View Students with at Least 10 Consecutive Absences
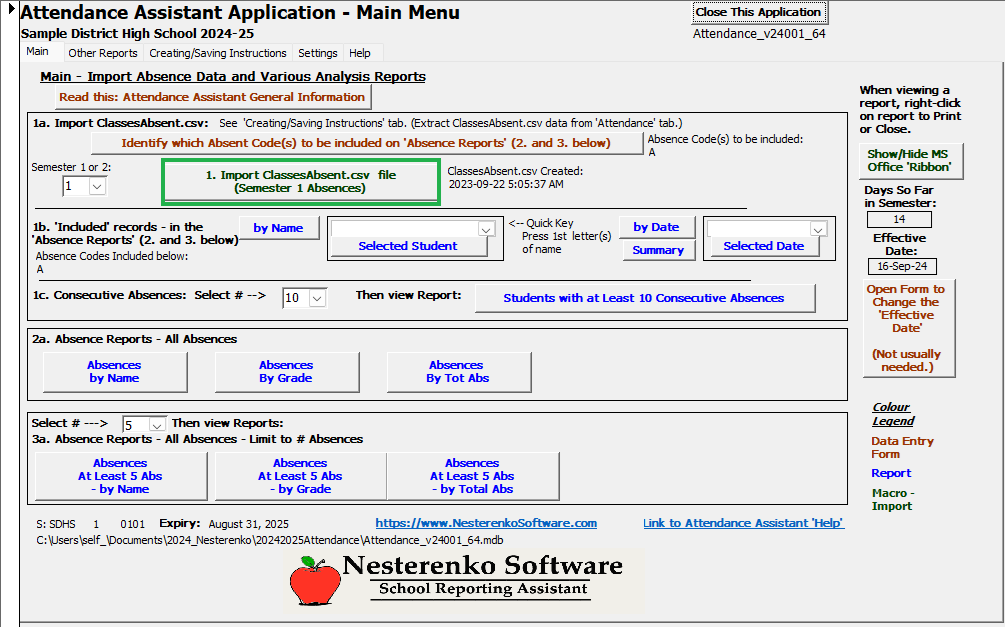 coord(644,298)
